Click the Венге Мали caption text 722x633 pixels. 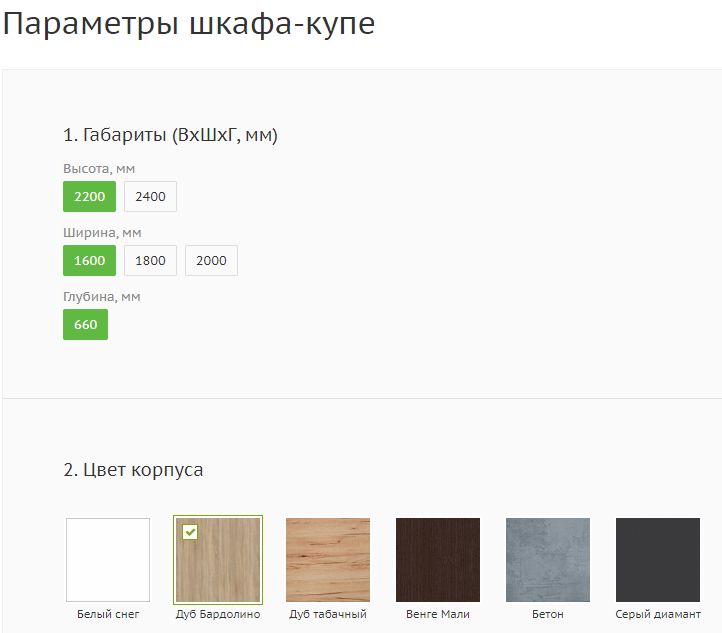pyautogui.click(x=438, y=614)
